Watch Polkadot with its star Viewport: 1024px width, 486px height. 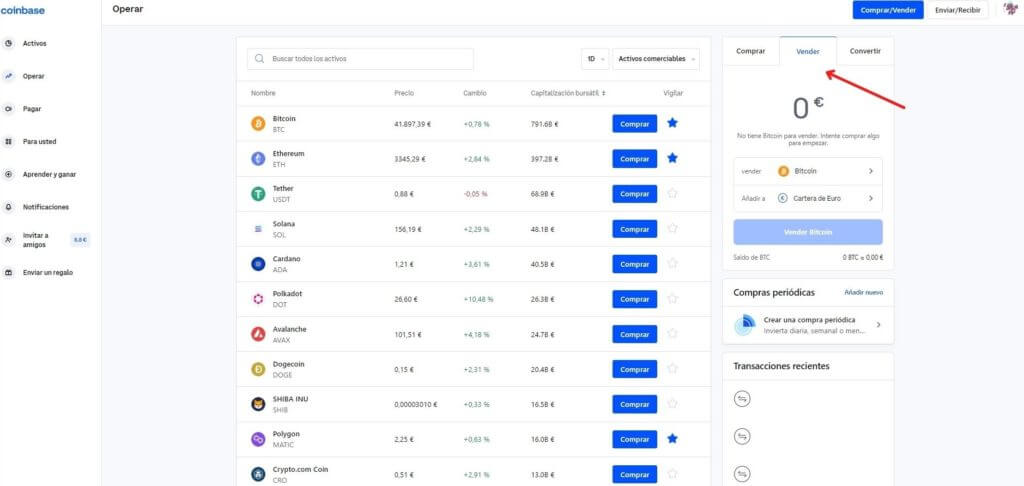pyautogui.click(x=673, y=299)
